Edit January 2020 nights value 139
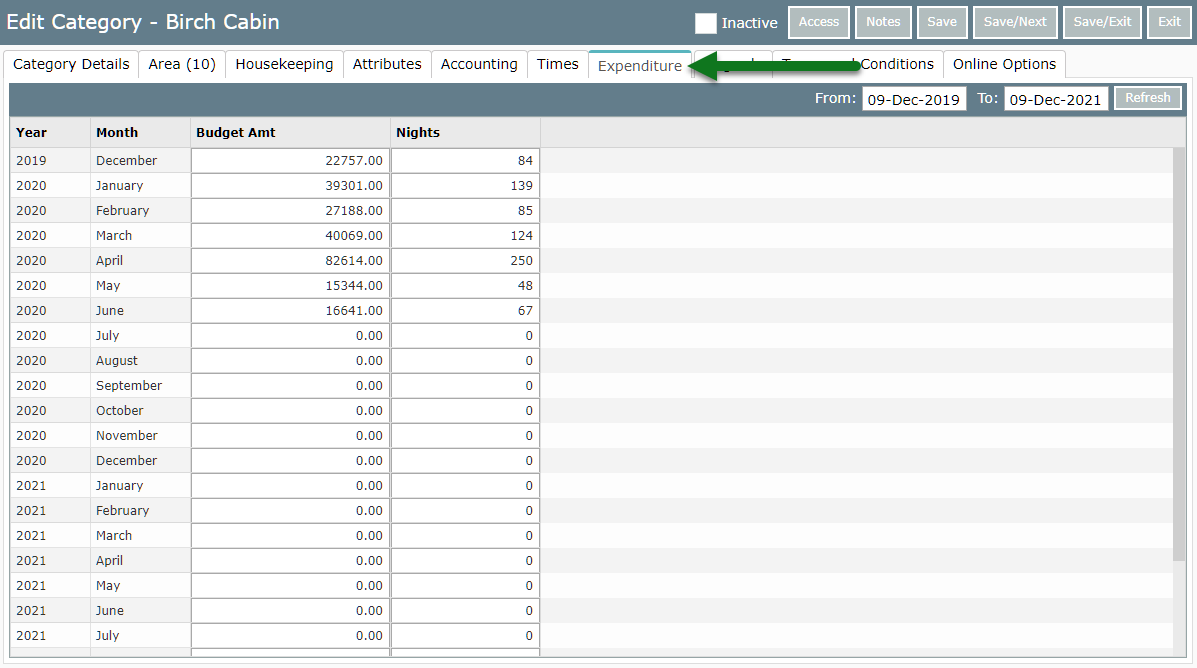The image size is (1197, 668). [465, 186]
